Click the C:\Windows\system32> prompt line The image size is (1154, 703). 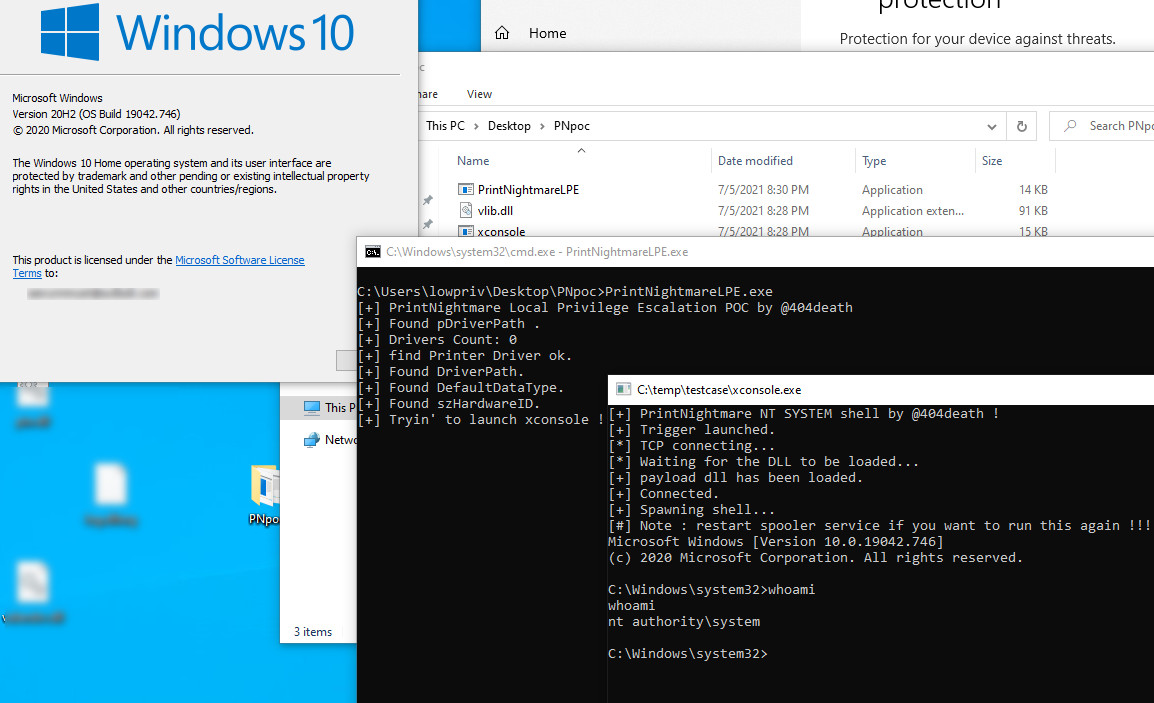point(687,654)
